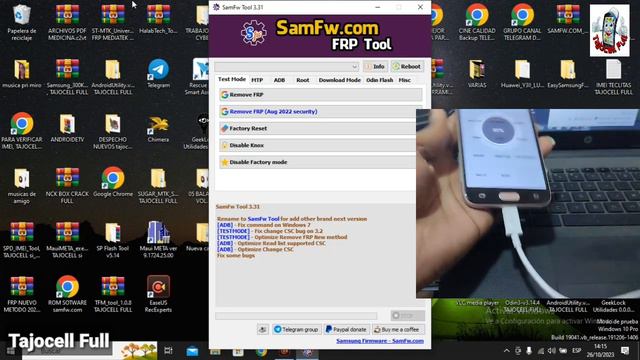This screenshot has height=360, width=640.
Task: Open the PARA VERIFICAR IMEI Chrome shortcut
Action: (x=21, y=131)
